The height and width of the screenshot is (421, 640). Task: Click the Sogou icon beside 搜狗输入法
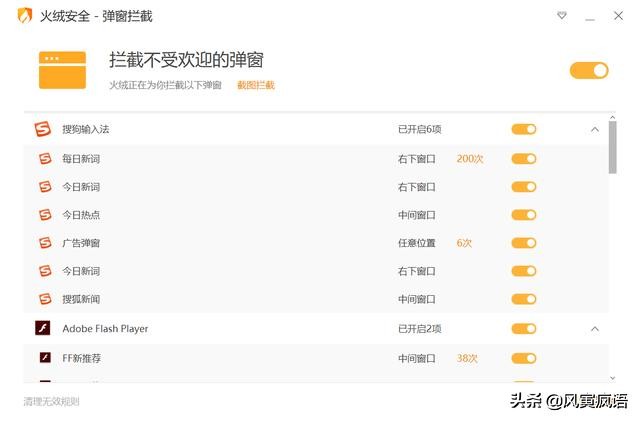[42, 129]
